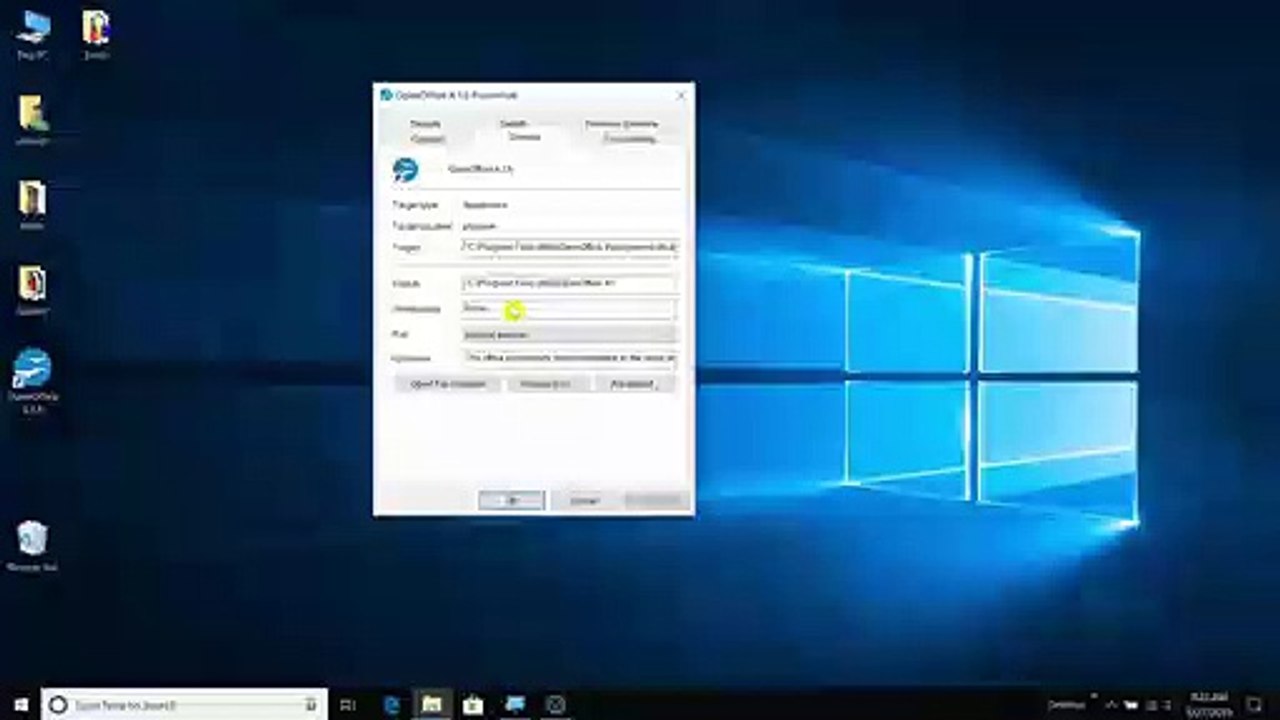This screenshot has height=720, width=1280.
Task: Confirm the dialog with OK
Action: coord(511,500)
